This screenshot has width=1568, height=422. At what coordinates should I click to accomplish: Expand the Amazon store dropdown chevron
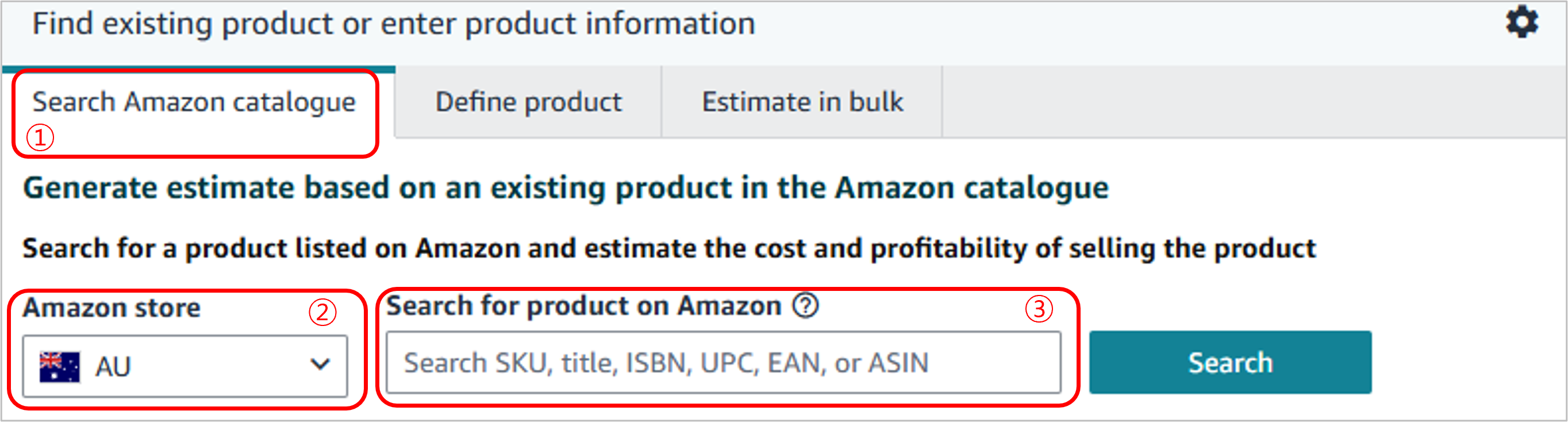(320, 364)
